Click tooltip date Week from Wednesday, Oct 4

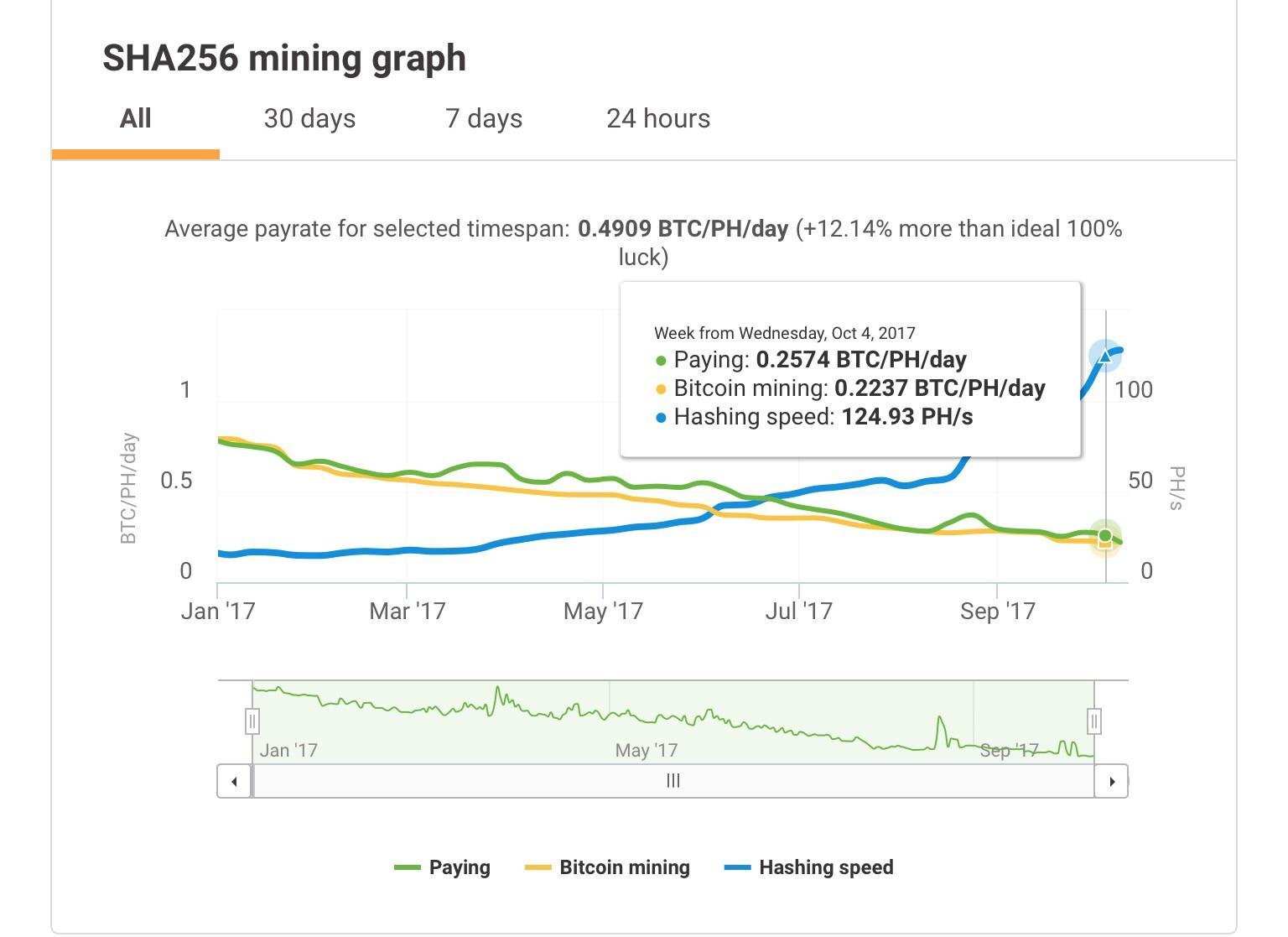pos(785,333)
